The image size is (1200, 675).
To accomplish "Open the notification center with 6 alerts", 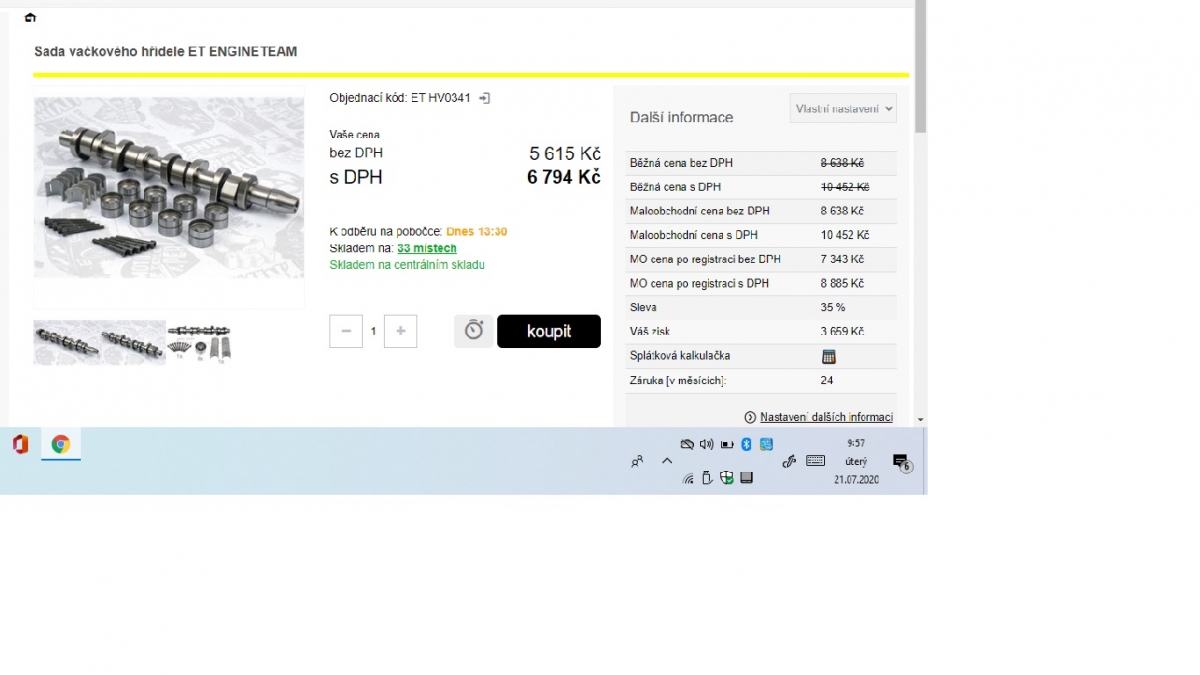I will click(x=901, y=462).
